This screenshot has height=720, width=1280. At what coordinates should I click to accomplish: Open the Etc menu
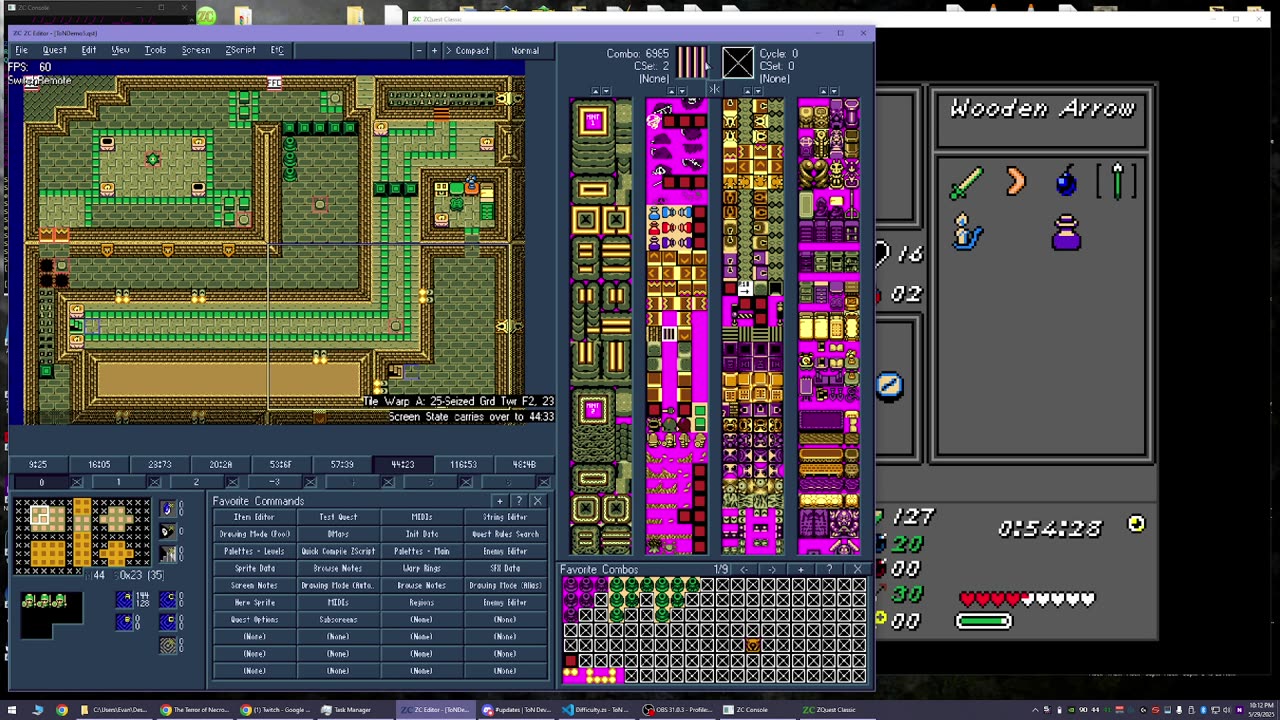point(277,50)
